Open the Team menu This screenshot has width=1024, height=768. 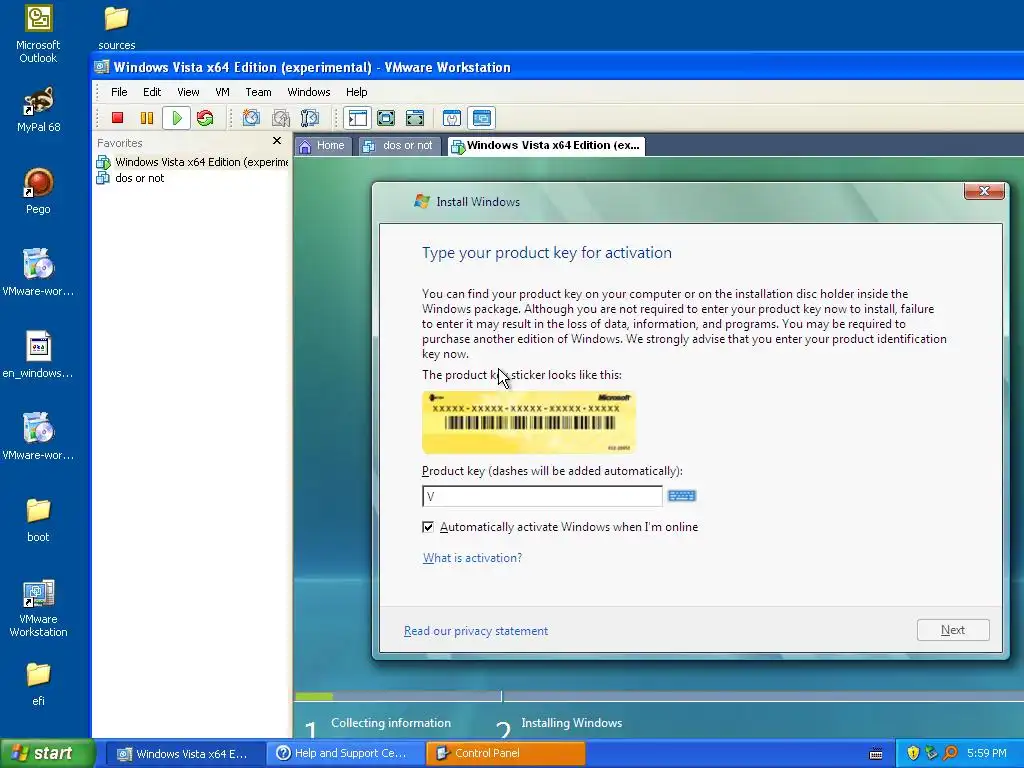click(x=258, y=92)
